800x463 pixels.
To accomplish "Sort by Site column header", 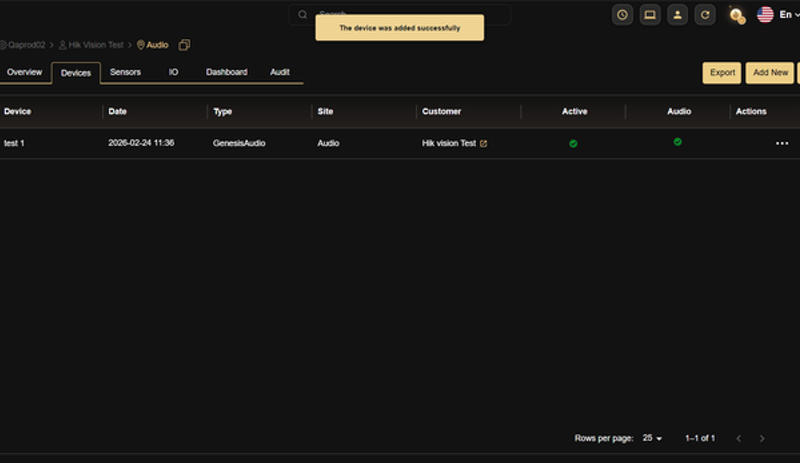I will (325, 111).
